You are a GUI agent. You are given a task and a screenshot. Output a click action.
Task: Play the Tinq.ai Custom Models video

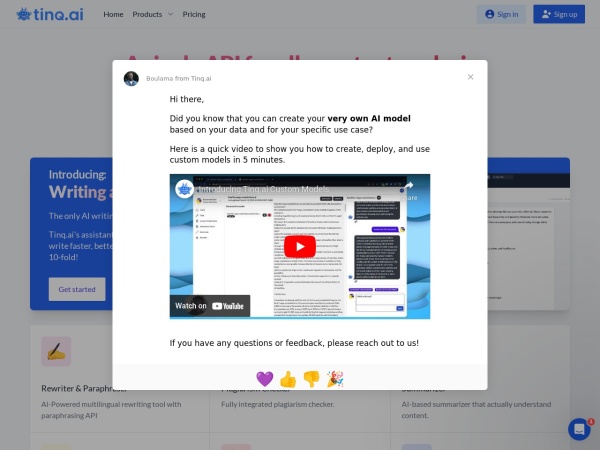(299, 247)
